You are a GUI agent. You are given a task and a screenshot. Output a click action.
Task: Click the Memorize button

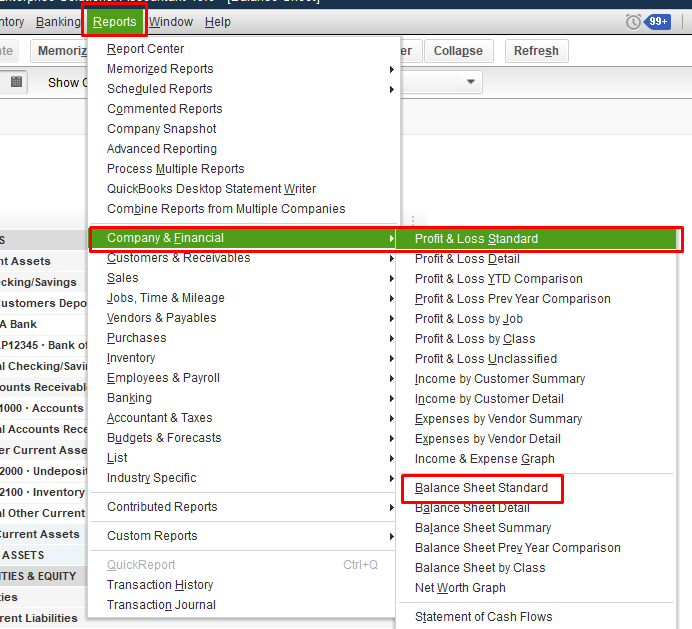tap(59, 51)
